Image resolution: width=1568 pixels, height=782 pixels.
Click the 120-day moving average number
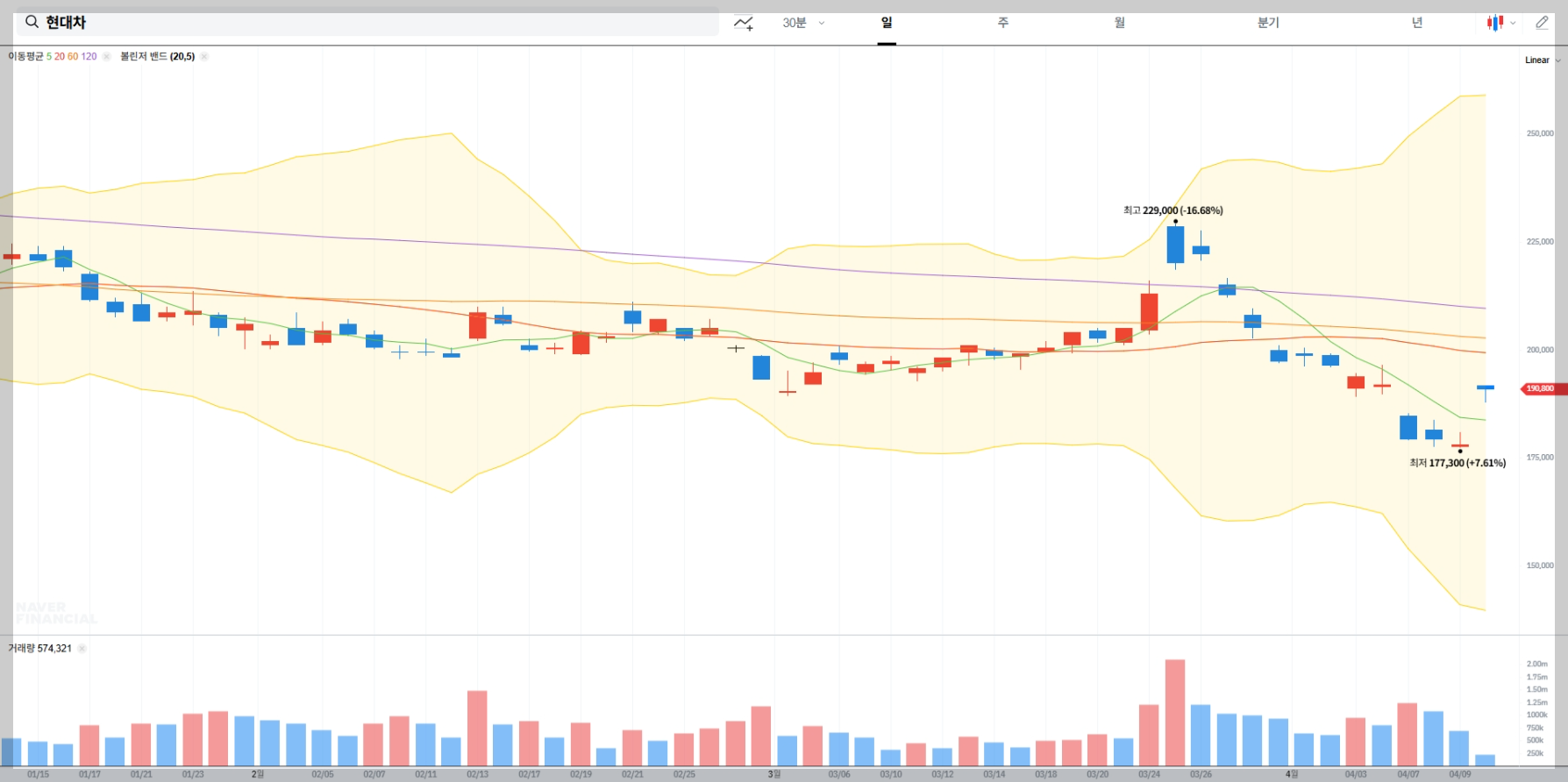point(89,56)
